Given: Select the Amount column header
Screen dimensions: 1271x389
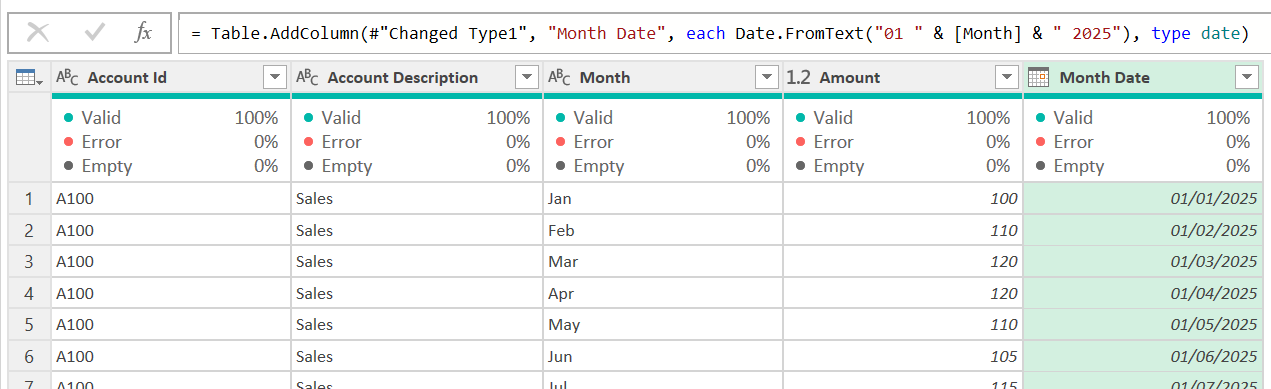Looking at the screenshot, I should coord(903,77).
